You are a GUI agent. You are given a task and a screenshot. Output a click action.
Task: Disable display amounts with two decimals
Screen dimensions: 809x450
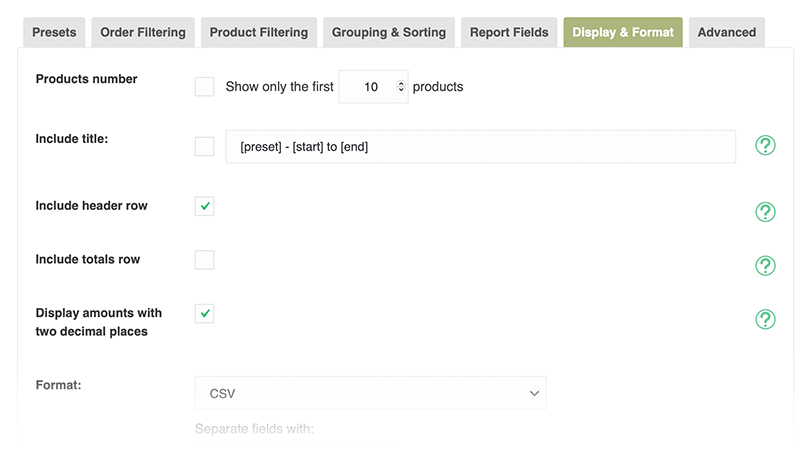coord(205,313)
